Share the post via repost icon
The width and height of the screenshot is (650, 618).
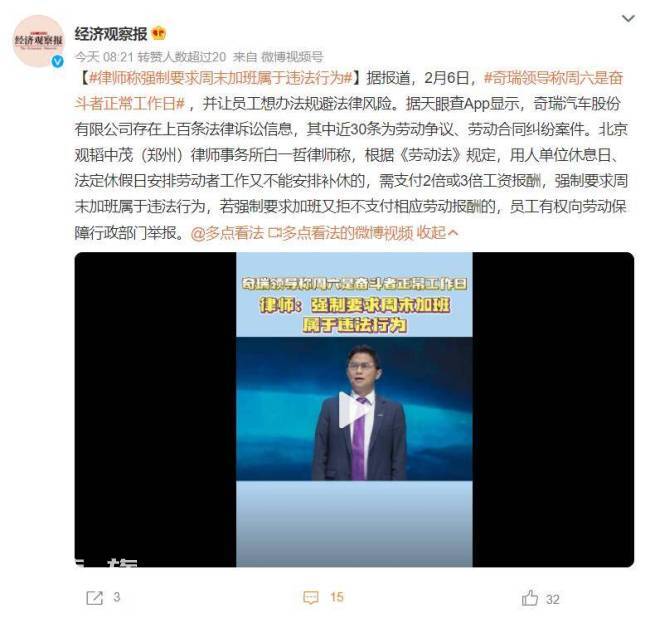pos(94,597)
